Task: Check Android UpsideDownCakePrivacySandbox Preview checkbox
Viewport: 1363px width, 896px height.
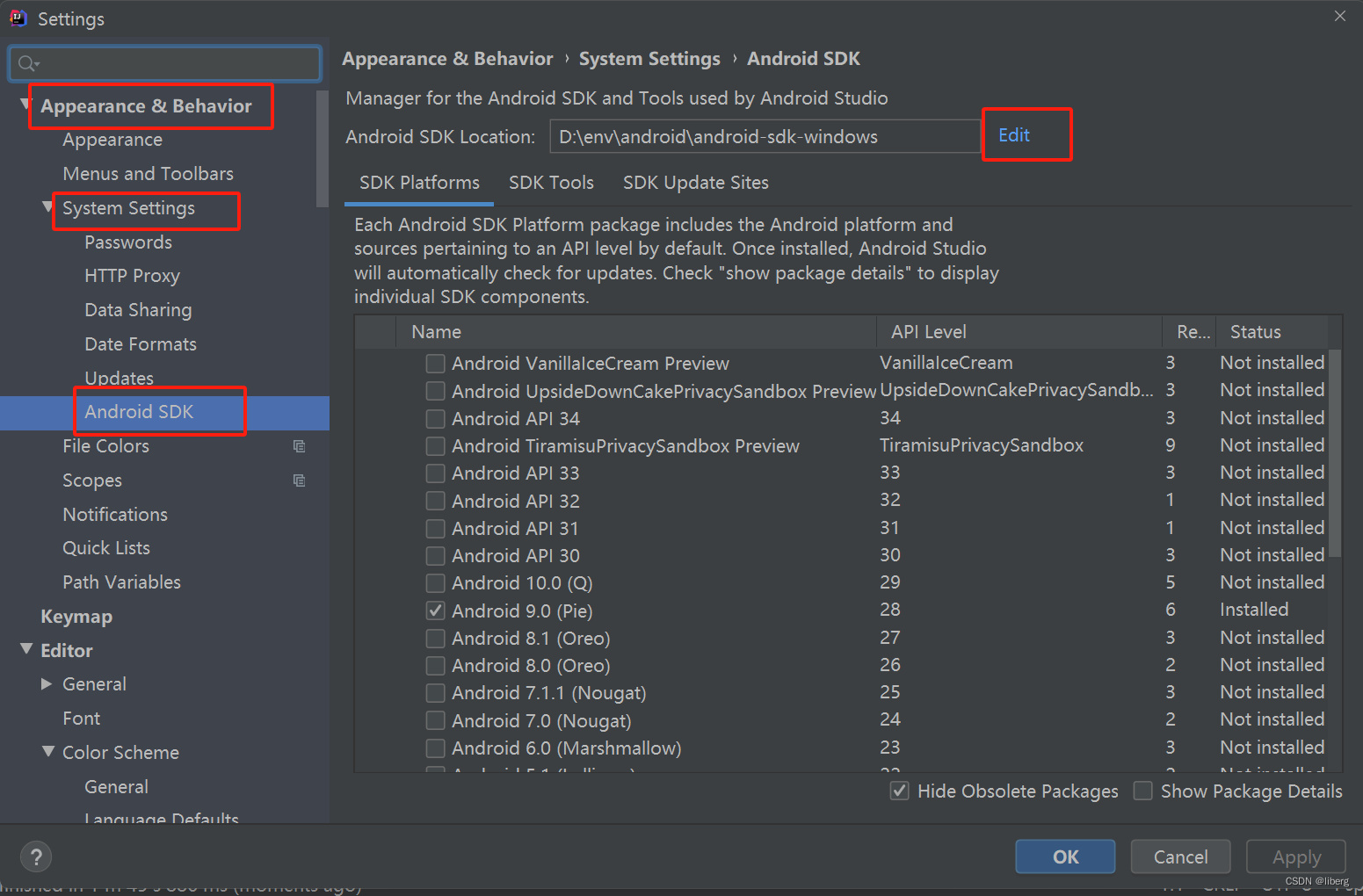Action: [x=435, y=390]
